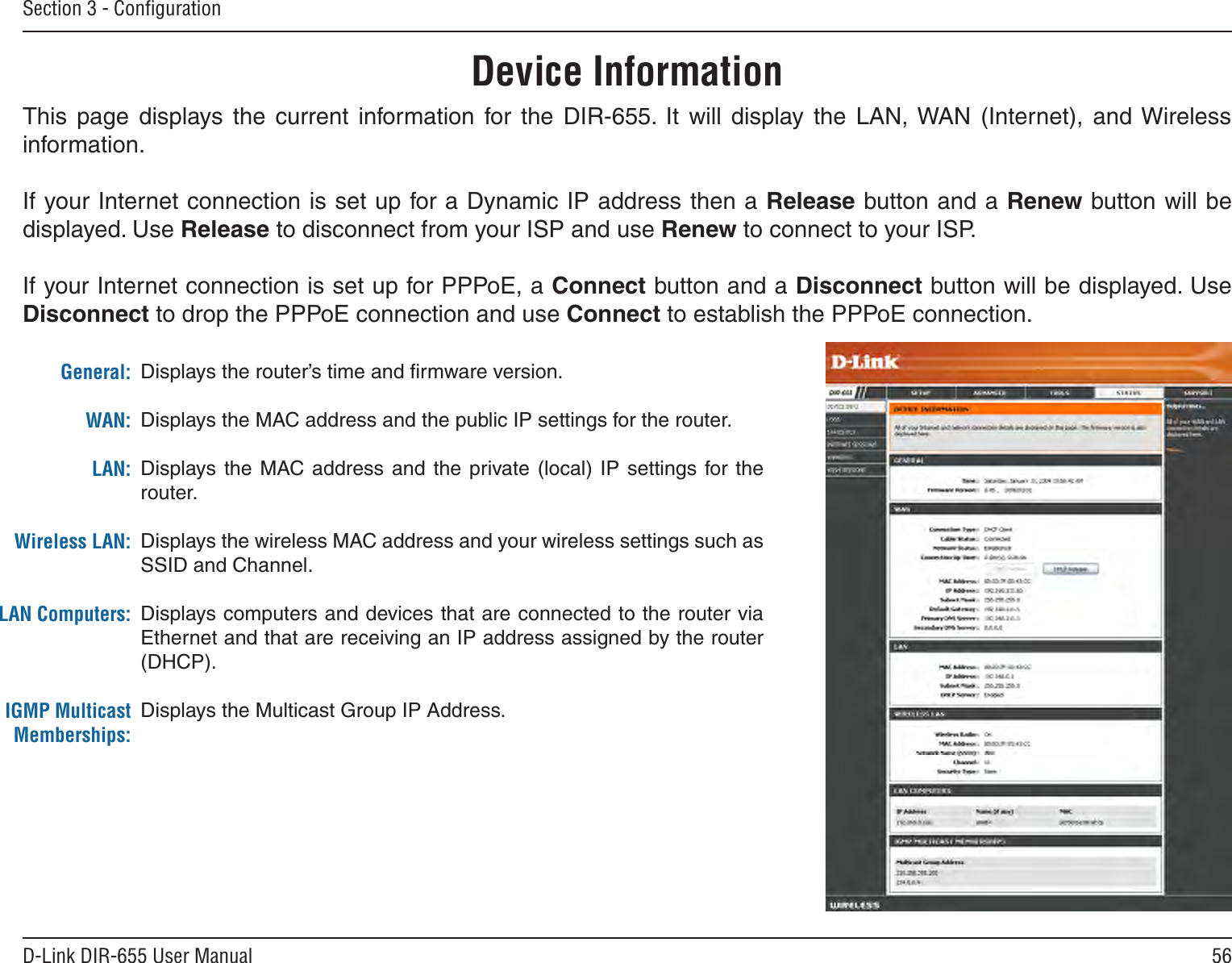Click the Device Information orange header bar

[1026, 410]
